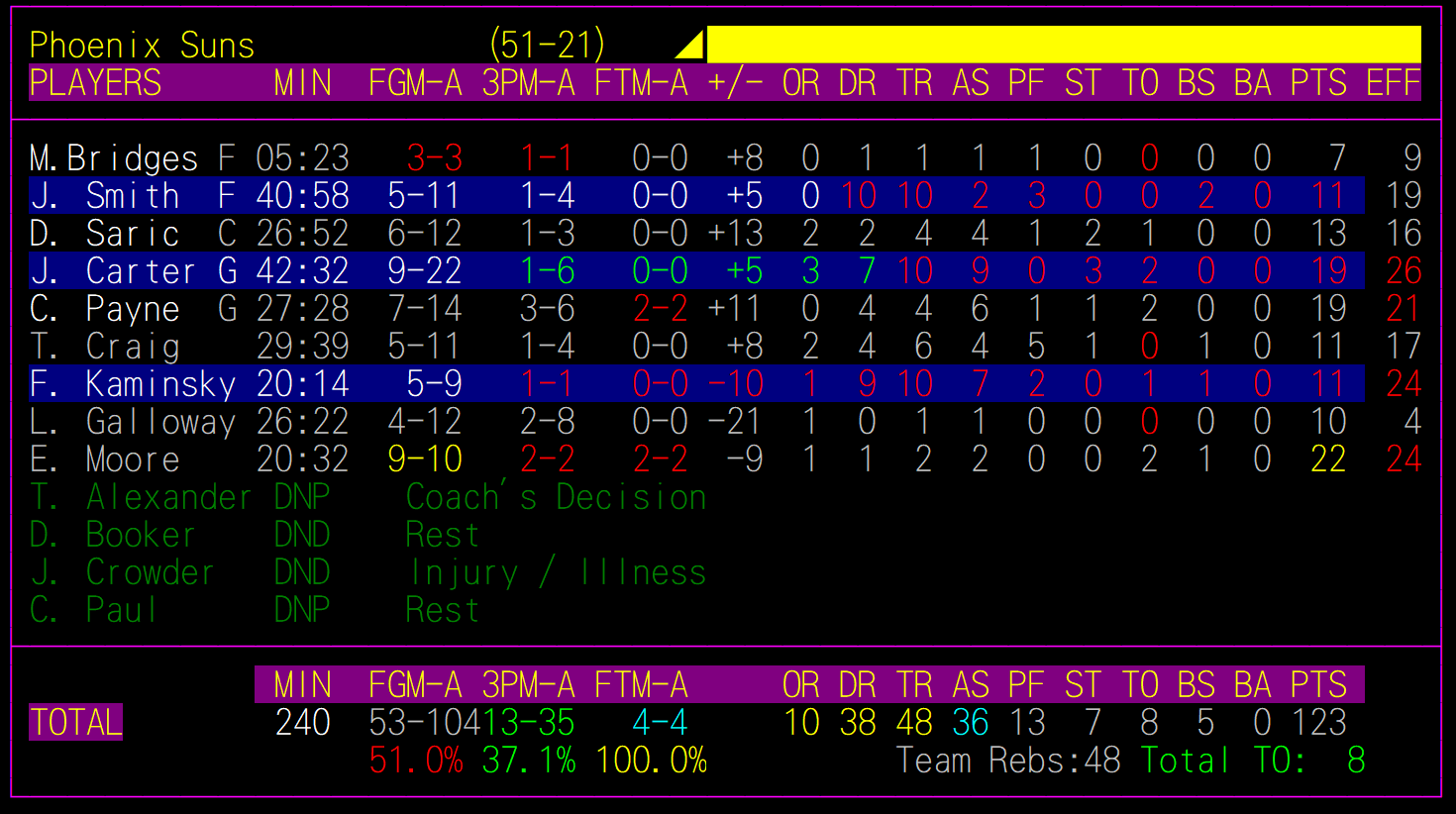Select the E. Moore player name
Viewport: 1456px width, 814px height.
(x=105, y=459)
